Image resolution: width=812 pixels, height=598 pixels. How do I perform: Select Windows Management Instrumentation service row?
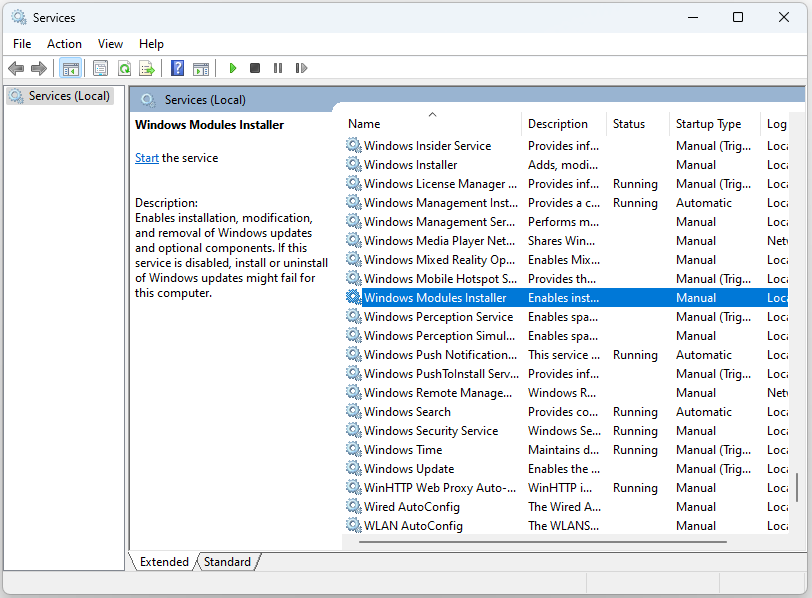click(566, 203)
